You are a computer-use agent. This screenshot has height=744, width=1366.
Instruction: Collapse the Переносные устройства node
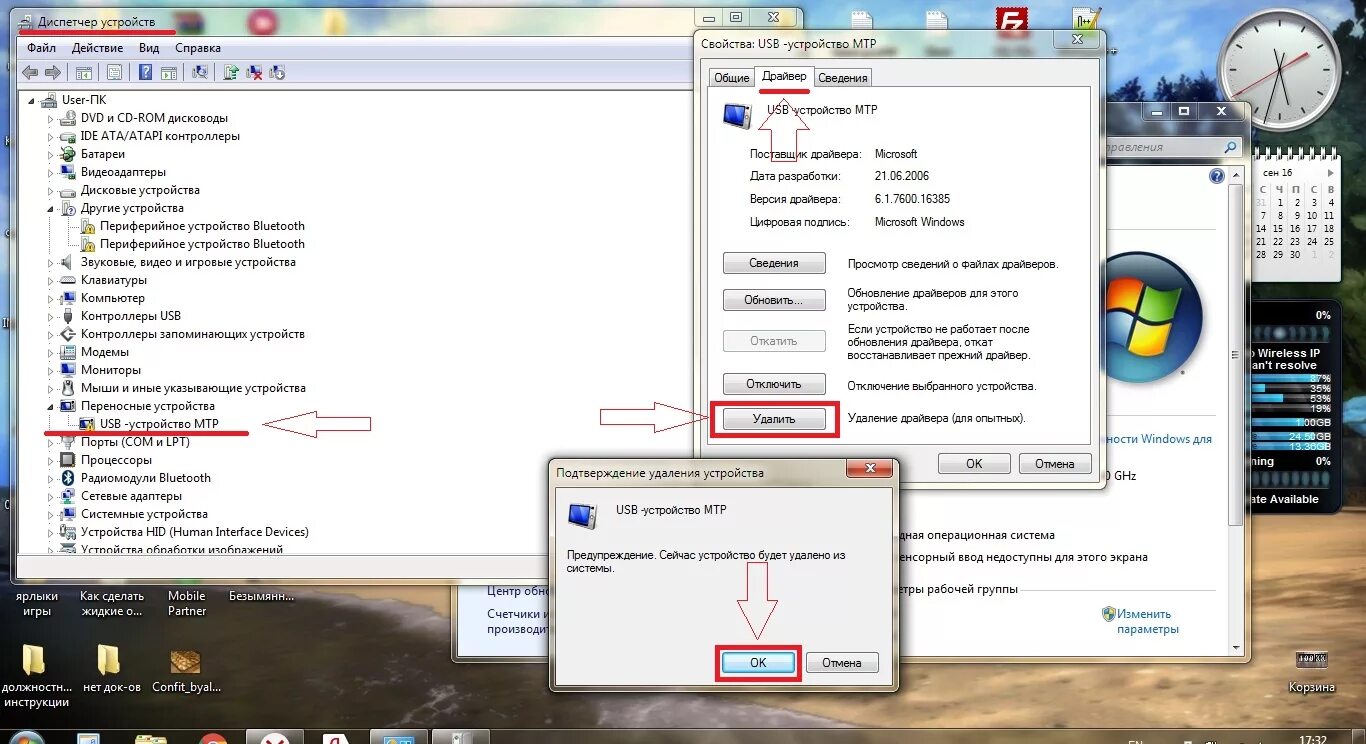tap(50, 406)
